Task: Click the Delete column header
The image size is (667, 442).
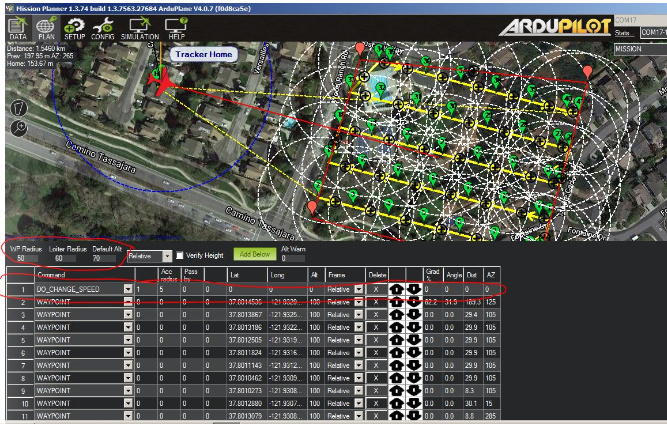Action: click(376, 275)
